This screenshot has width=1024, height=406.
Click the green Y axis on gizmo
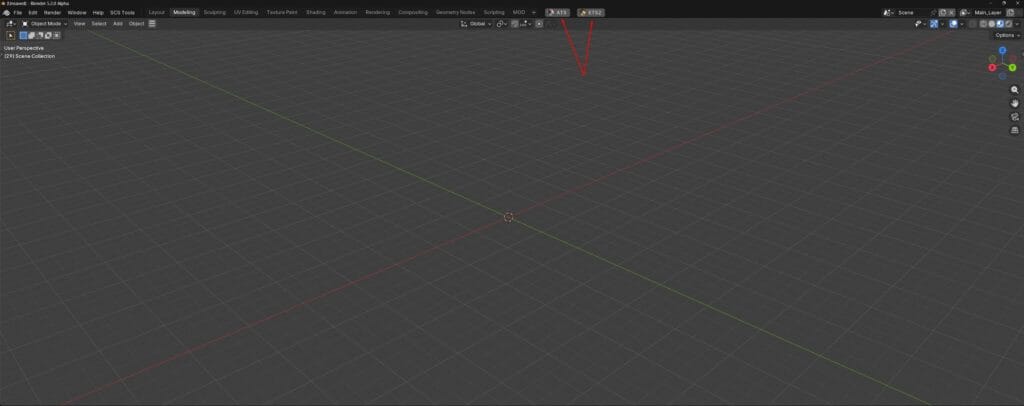pos(1012,67)
